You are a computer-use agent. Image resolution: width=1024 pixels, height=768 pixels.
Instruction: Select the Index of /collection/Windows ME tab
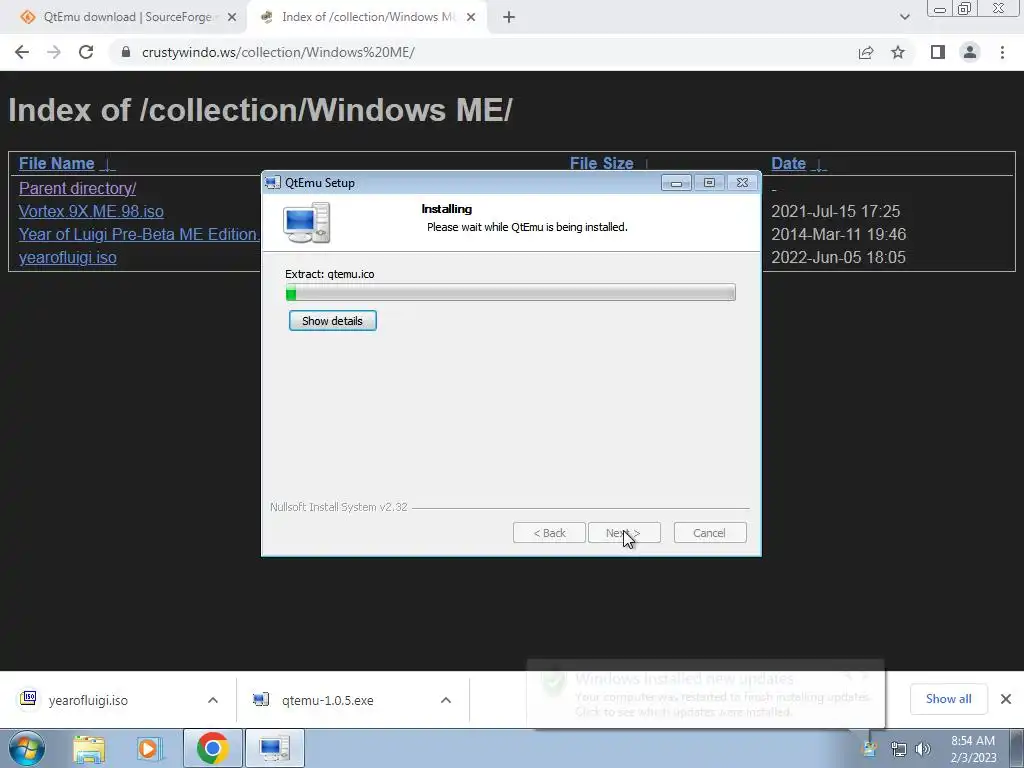pyautogui.click(x=366, y=18)
